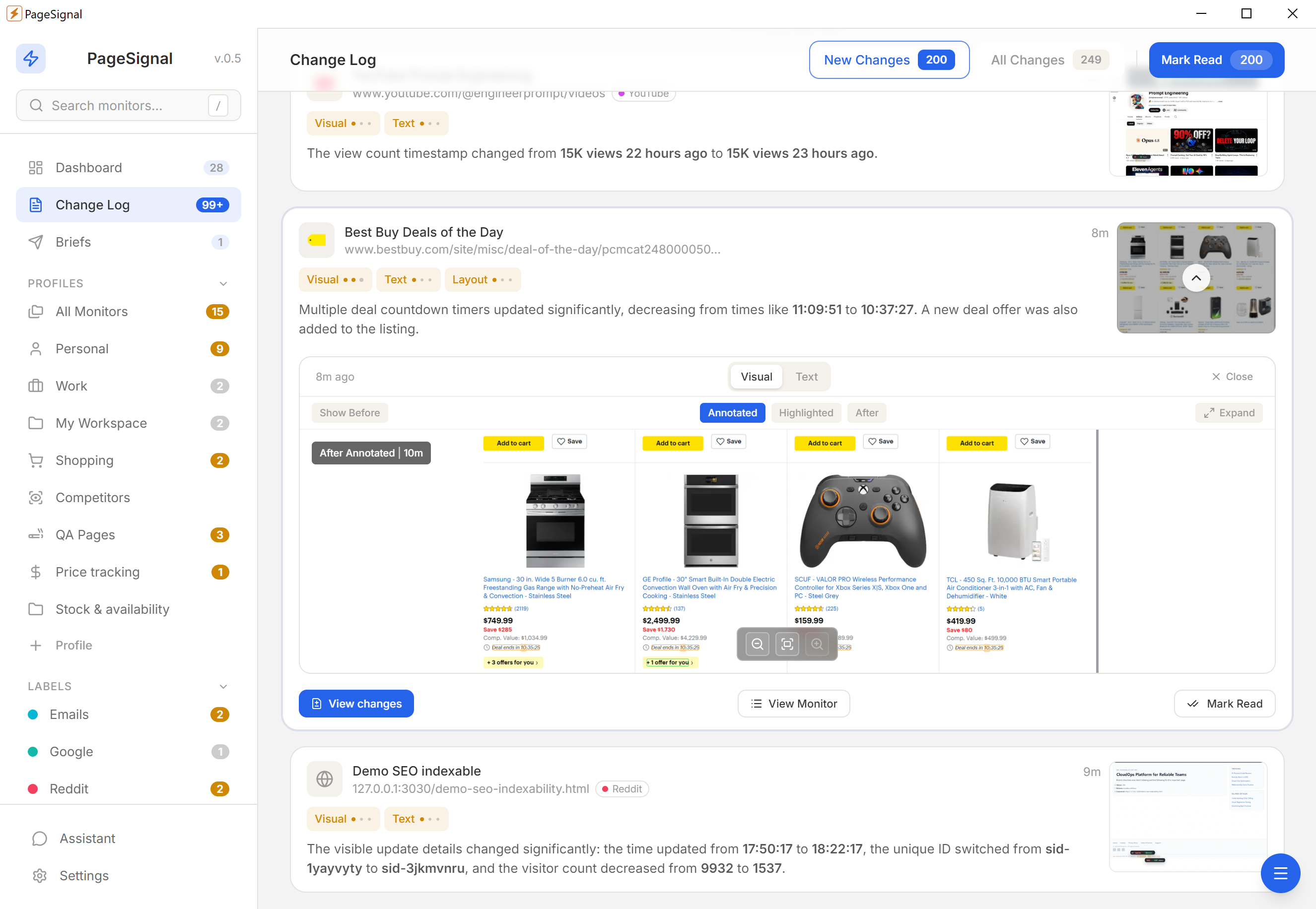Click the Visual tag on Best Buy card
Image resolution: width=1316 pixels, height=909 pixels.
coord(335,280)
